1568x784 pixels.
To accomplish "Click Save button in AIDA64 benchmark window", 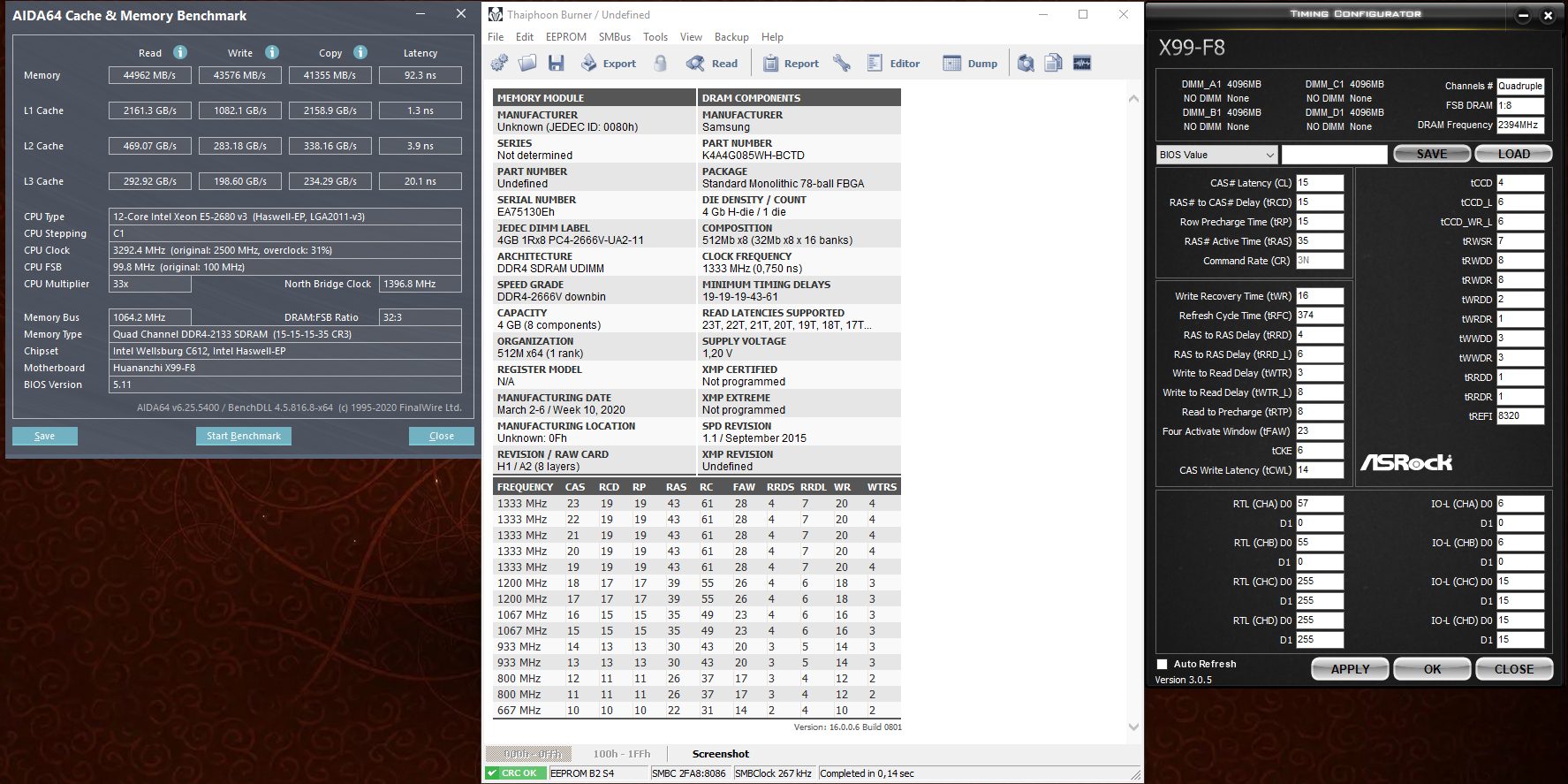I will pos(45,436).
